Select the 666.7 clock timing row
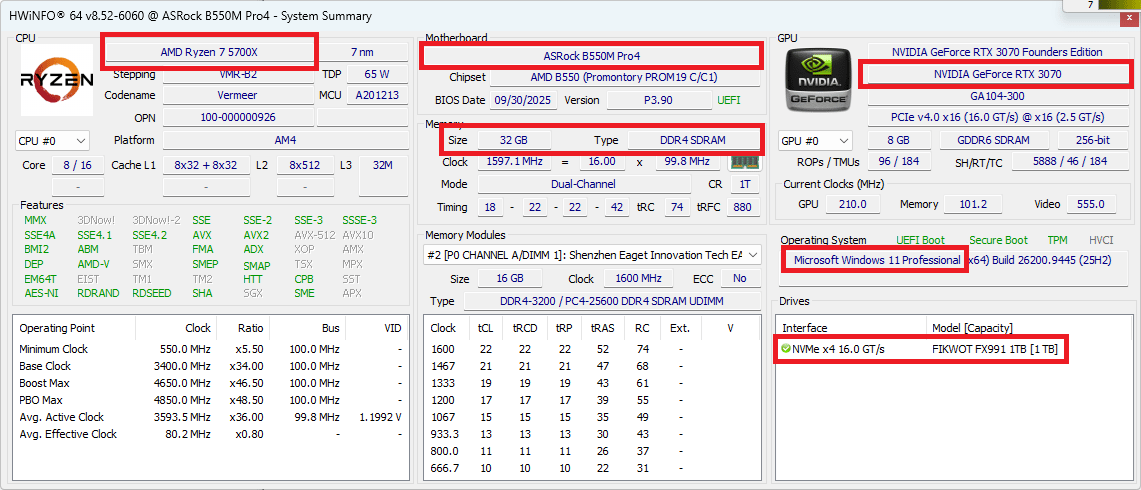This screenshot has height=490, width=1141. [x=592, y=468]
